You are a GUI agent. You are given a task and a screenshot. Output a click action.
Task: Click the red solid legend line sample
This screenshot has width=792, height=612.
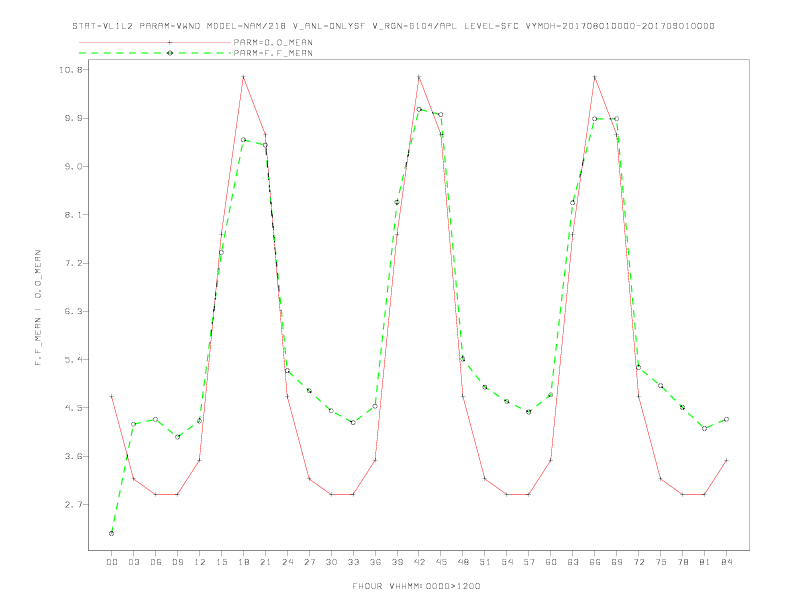pos(155,42)
